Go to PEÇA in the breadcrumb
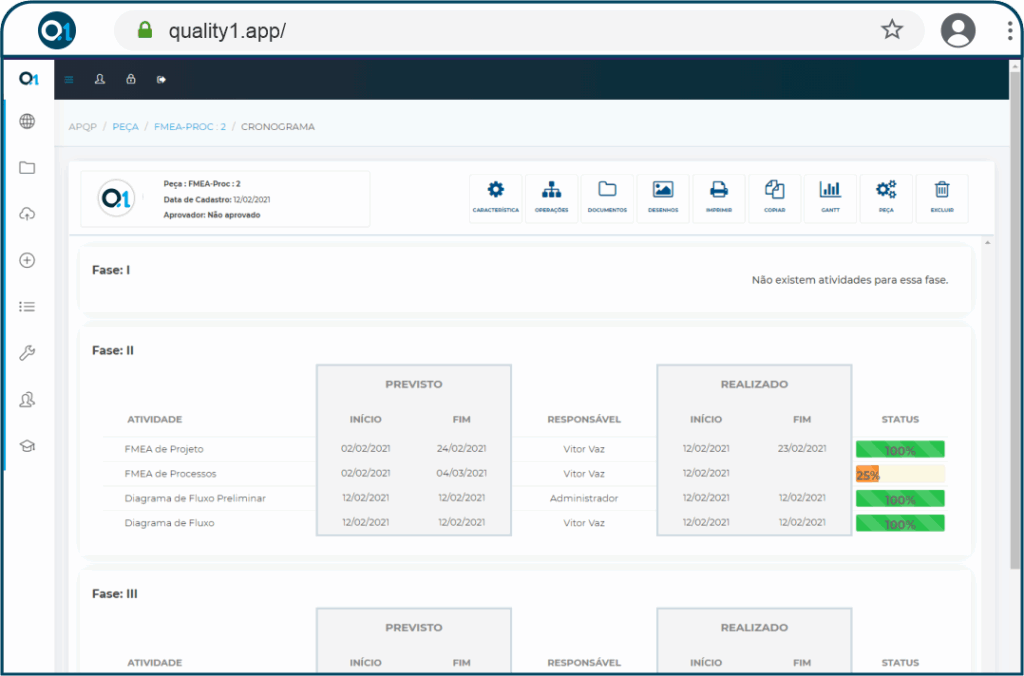 (125, 127)
